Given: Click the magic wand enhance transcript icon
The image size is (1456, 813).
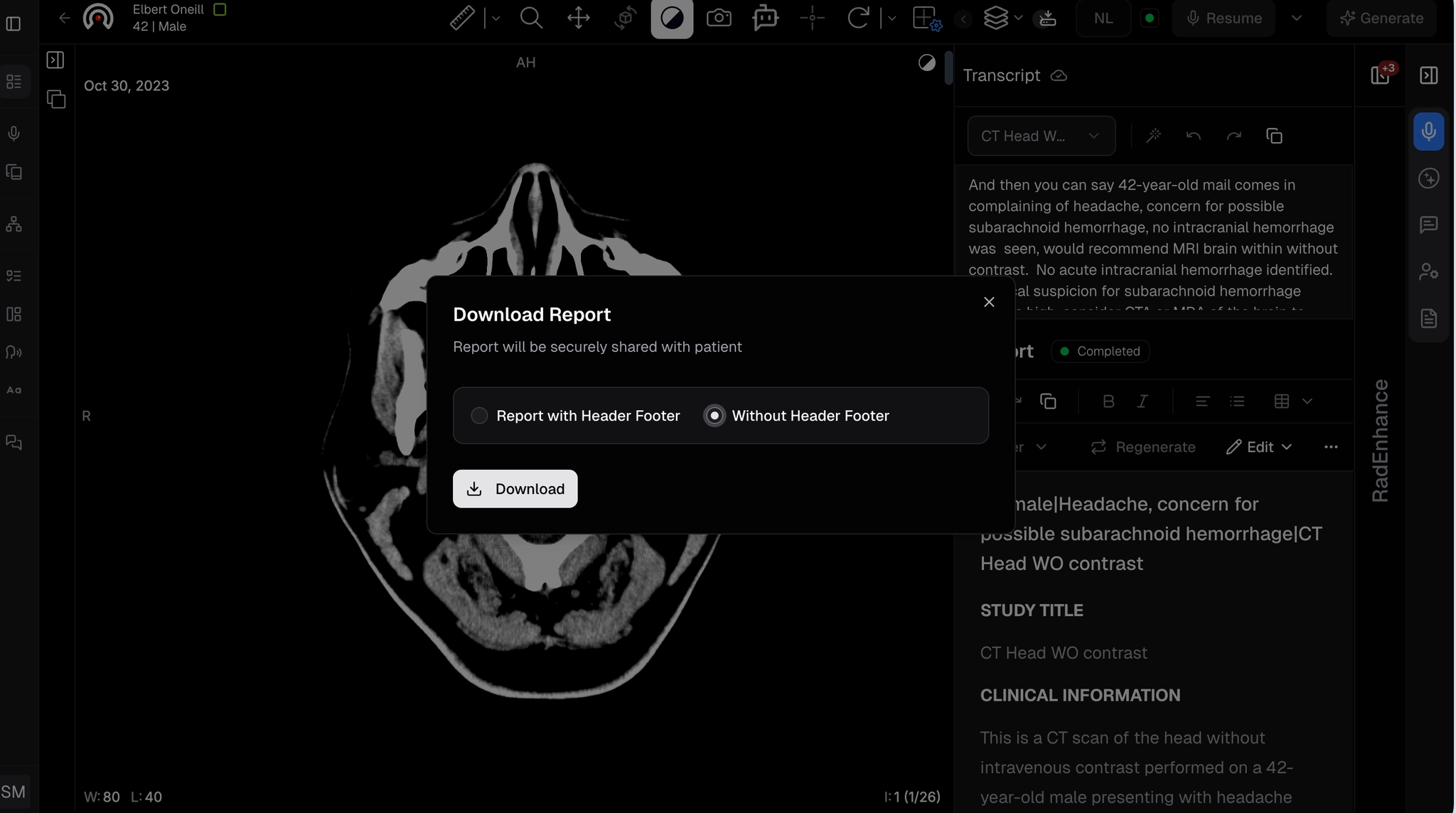Looking at the screenshot, I should (1154, 136).
